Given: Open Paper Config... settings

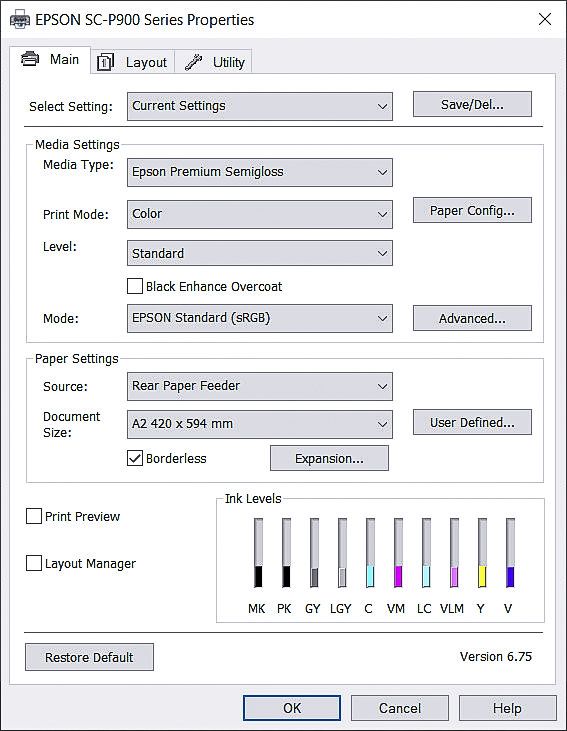Looking at the screenshot, I should [x=472, y=210].
